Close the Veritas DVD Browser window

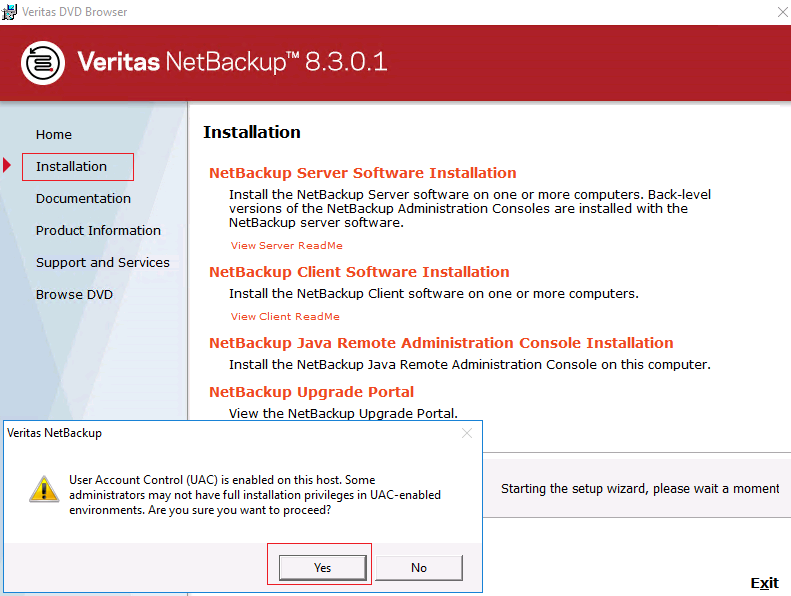780,12
